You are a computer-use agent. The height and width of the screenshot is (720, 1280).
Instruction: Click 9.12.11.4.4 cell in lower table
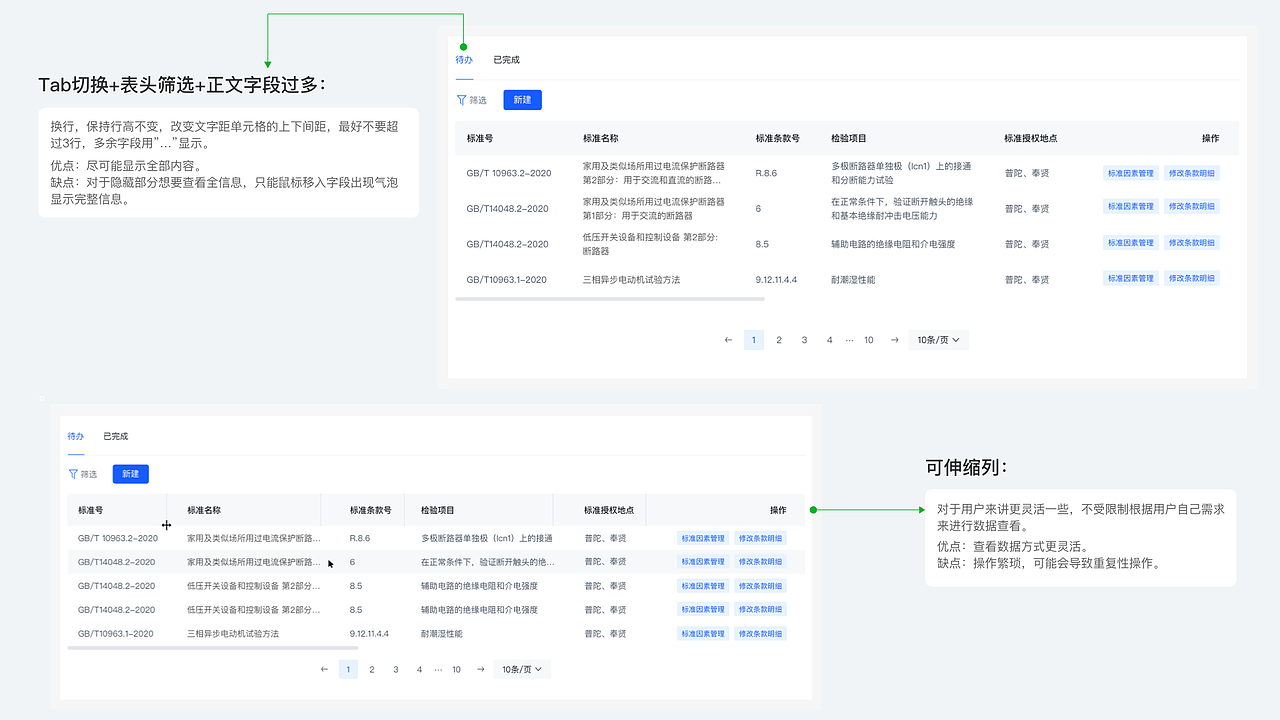[x=369, y=634]
